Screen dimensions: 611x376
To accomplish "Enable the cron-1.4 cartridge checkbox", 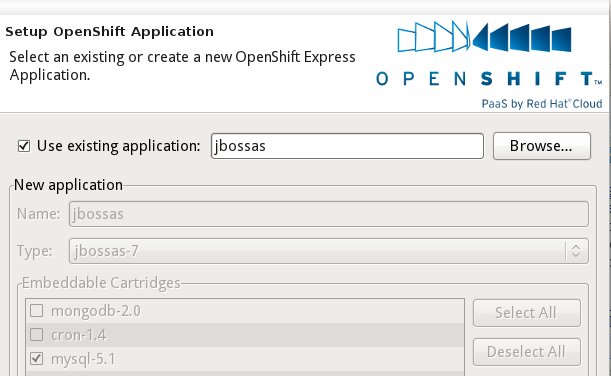I will (x=37, y=334).
